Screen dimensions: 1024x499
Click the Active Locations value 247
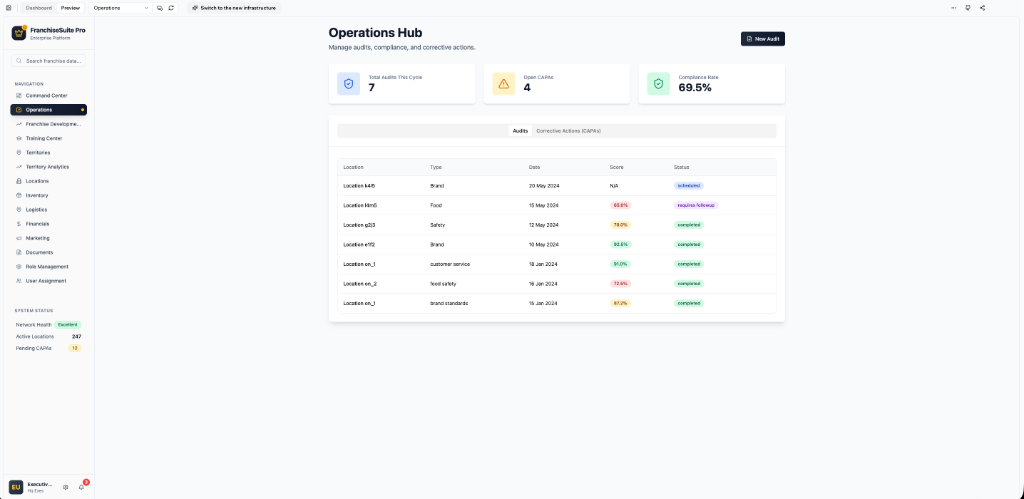[76, 336]
